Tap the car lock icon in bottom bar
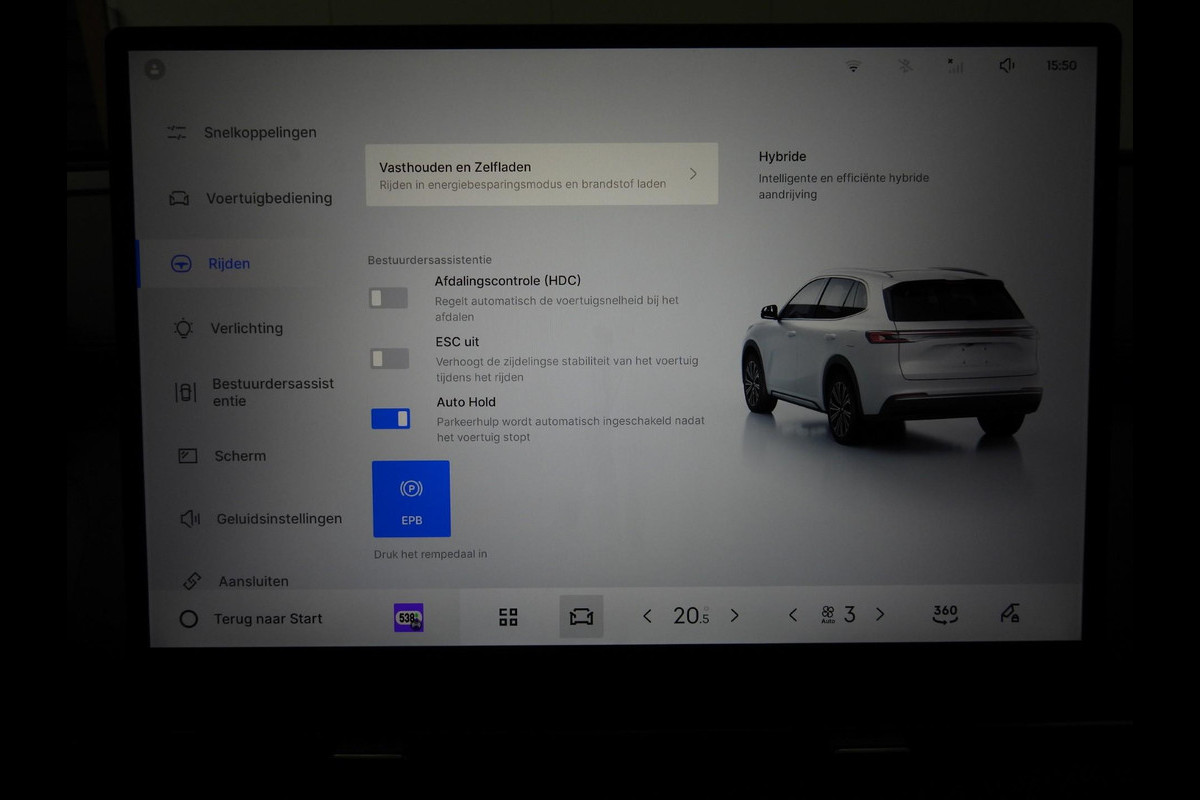 click(x=1010, y=614)
